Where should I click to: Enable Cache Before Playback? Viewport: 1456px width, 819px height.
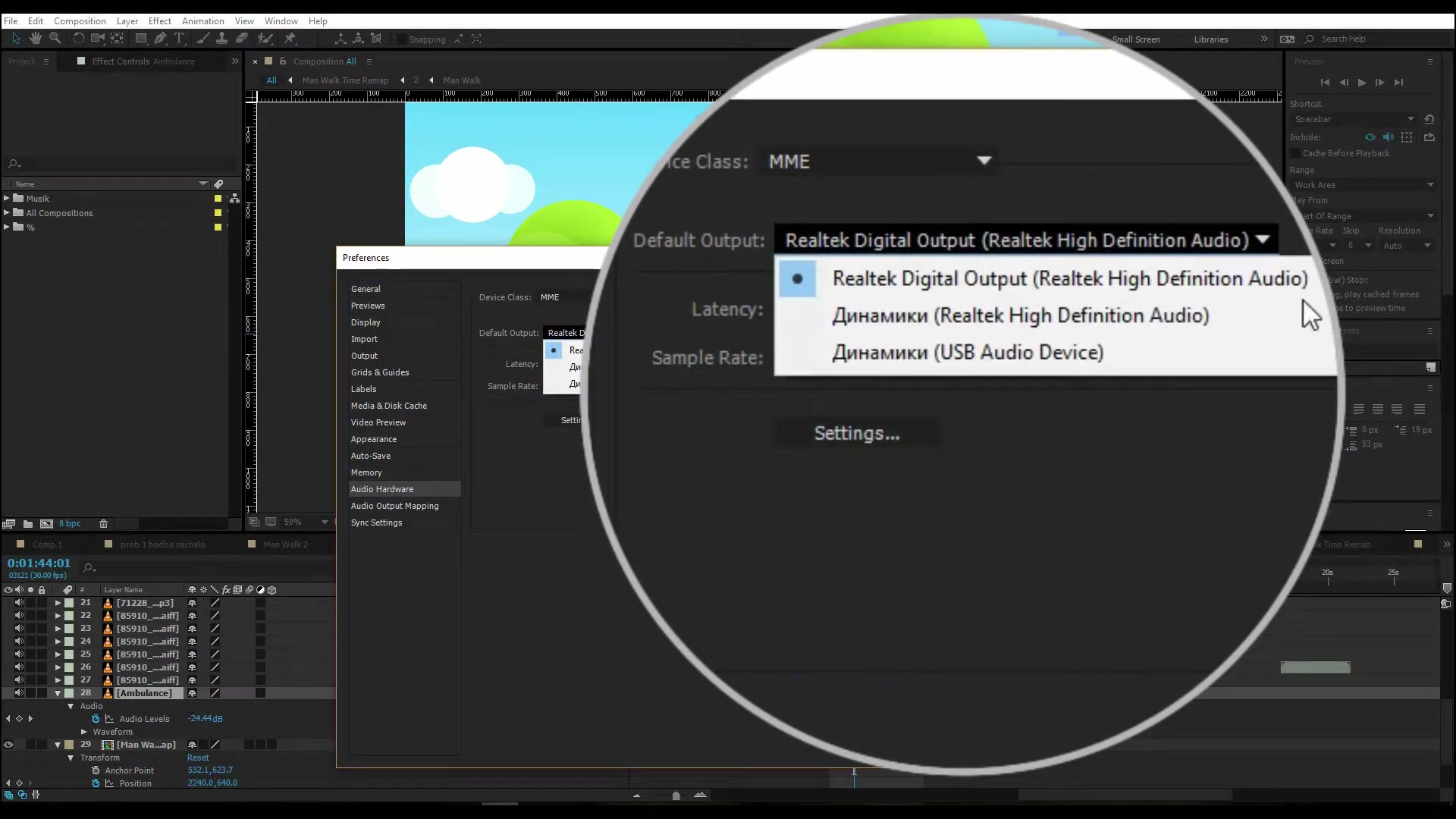pyautogui.click(x=1295, y=153)
